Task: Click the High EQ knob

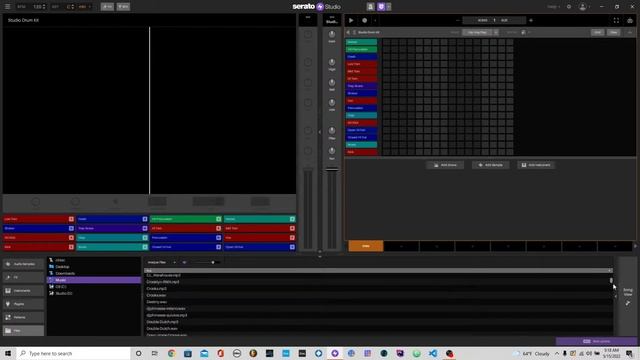Action: tap(332, 62)
